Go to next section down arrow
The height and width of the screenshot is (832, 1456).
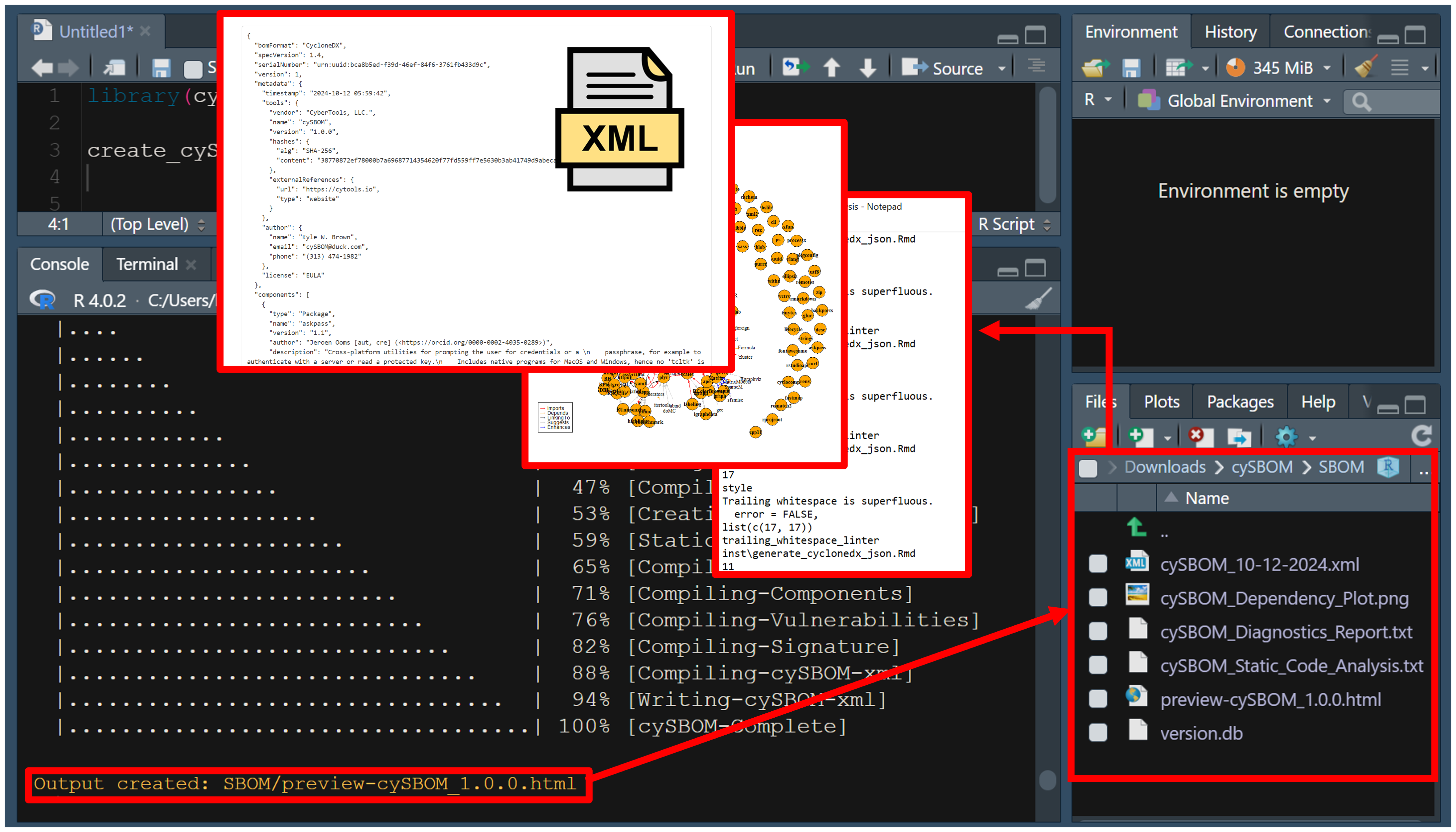[x=868, y=67]
